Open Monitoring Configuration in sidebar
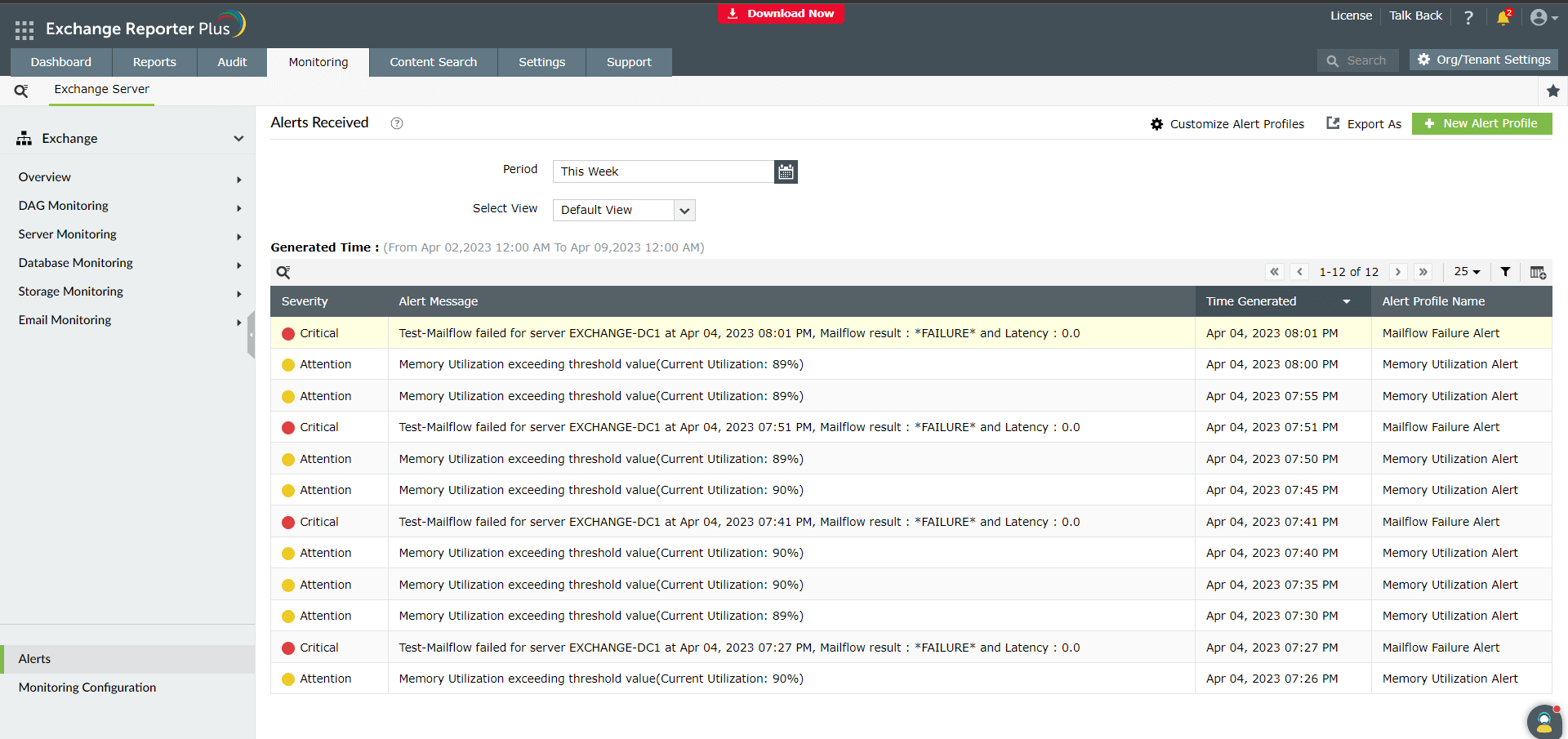This screenshot has height=739, width=1568. (87, 688)
